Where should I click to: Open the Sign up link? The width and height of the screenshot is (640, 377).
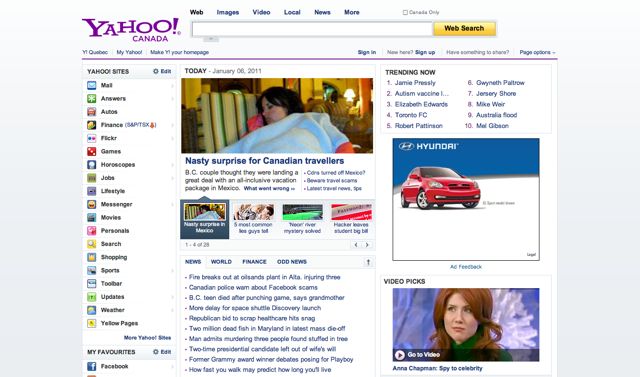425,52
